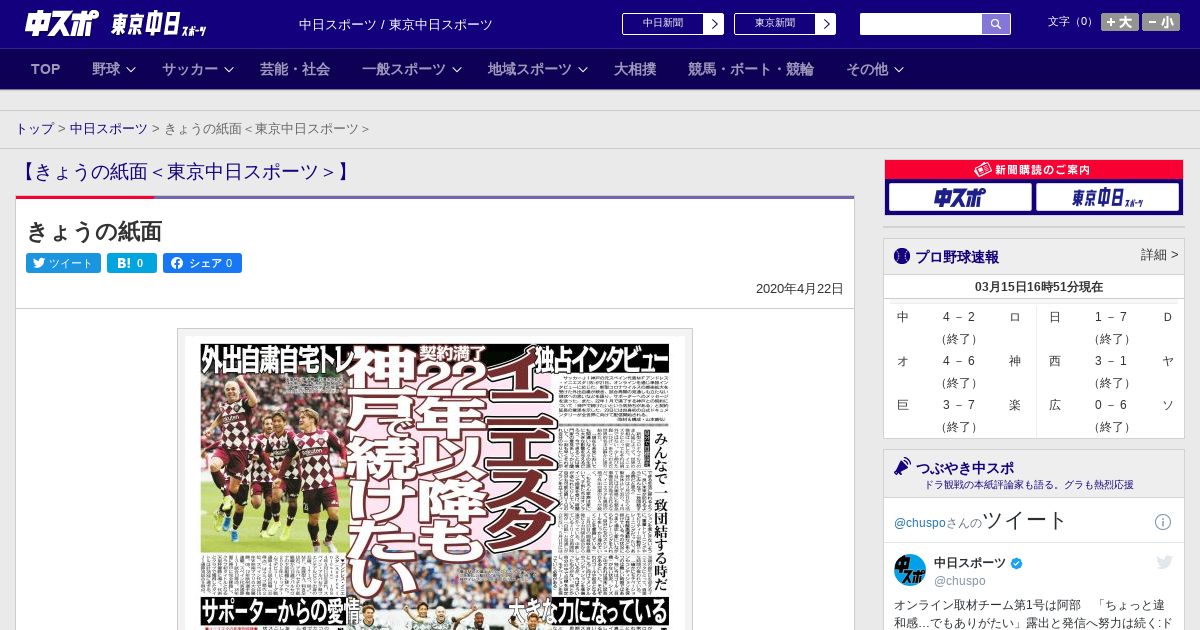Click the arrow next to 中日新聞
This screenshot has width=1200, height=630.
(x=714, y=24)
